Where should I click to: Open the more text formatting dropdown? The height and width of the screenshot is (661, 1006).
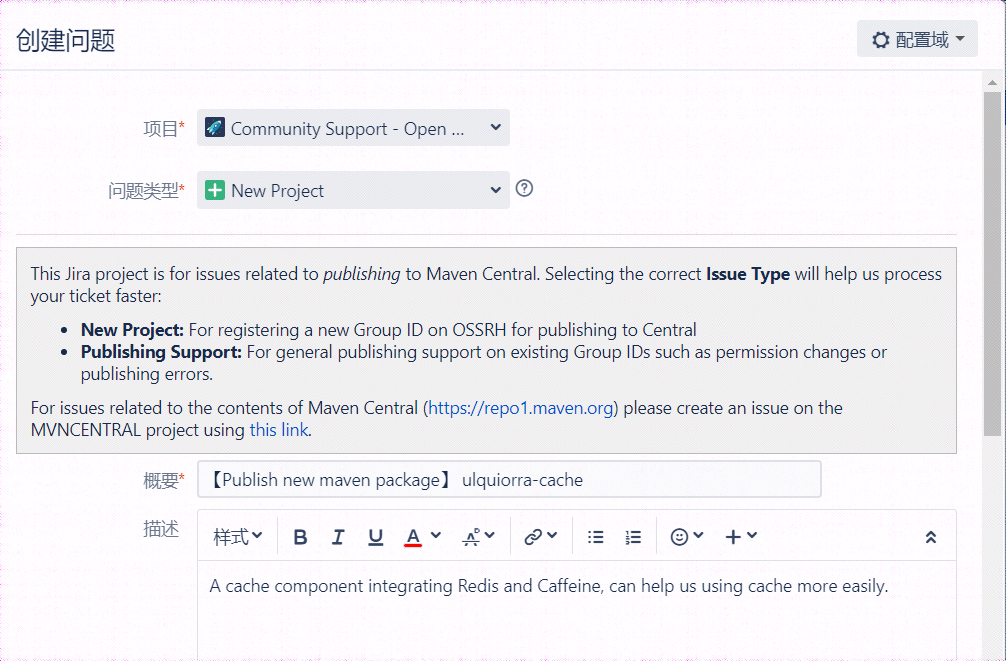point(478,537)
